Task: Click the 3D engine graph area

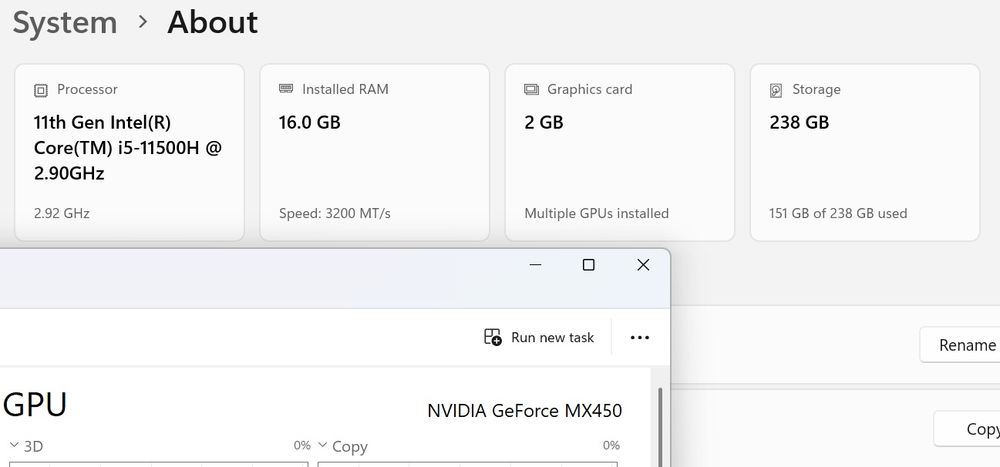Action: click(x=159, y=464)
